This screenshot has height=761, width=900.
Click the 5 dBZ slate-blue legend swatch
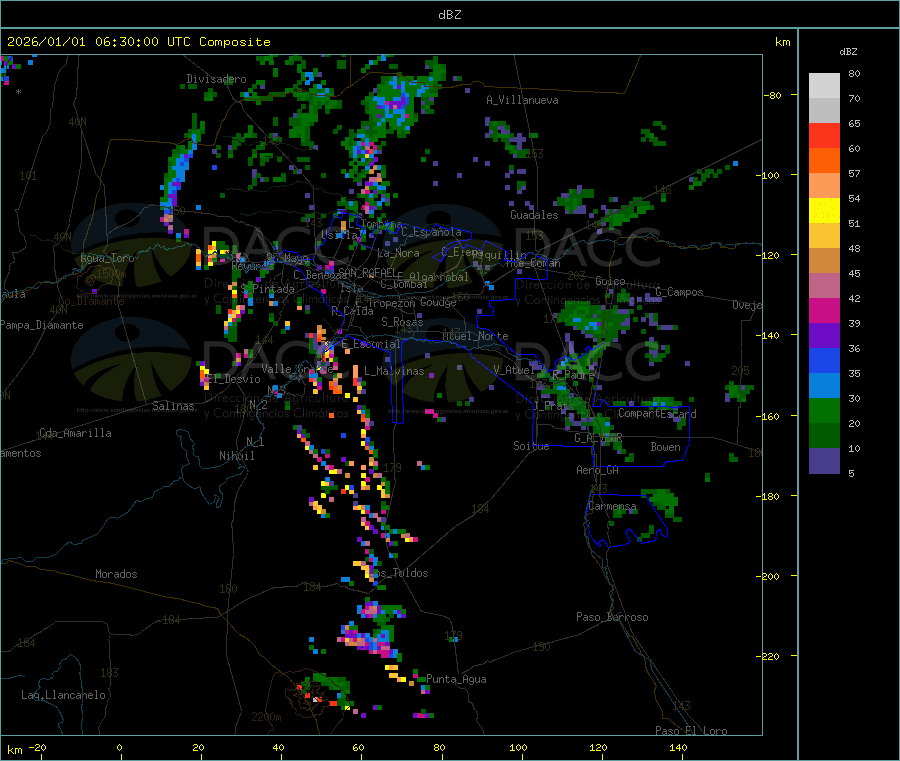824,461
